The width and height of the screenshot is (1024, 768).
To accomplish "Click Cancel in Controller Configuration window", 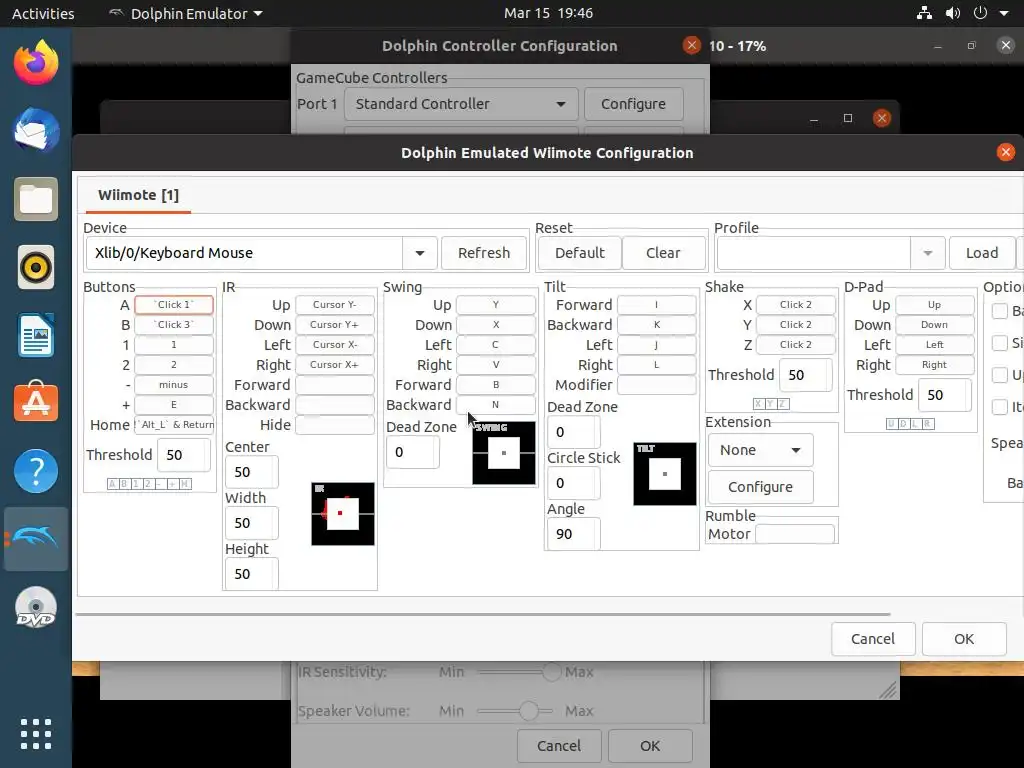I will pos(558,746).
